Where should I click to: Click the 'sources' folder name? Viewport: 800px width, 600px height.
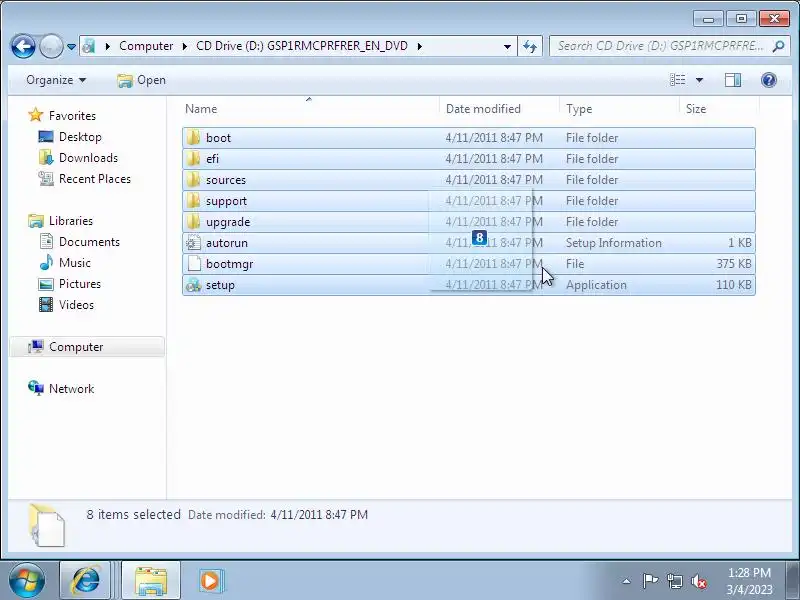point(226,180)
